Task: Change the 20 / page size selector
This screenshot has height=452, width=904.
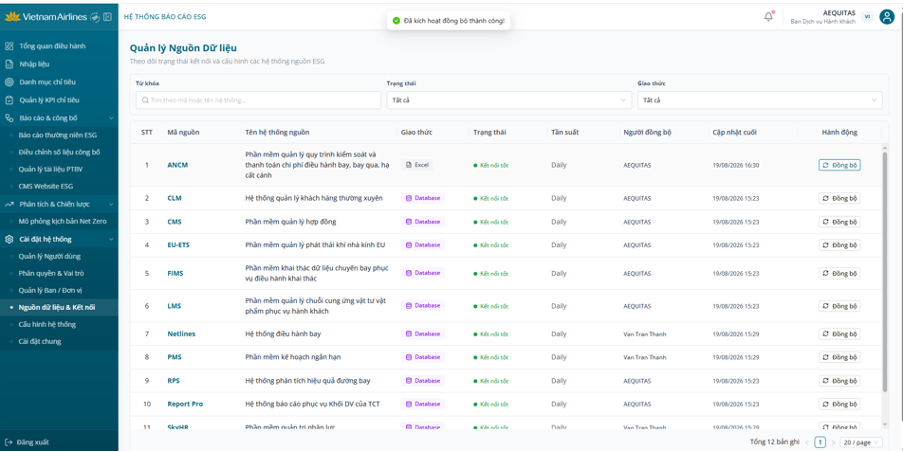Action: (x=861, y=442)
